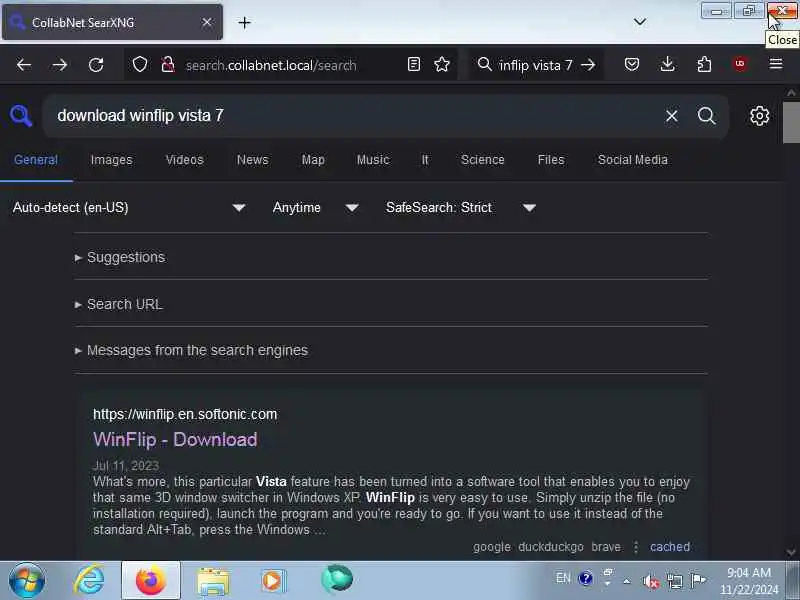Reload the current page
Viewport: 800px width, 600px height.
click(x=96, y=65)
